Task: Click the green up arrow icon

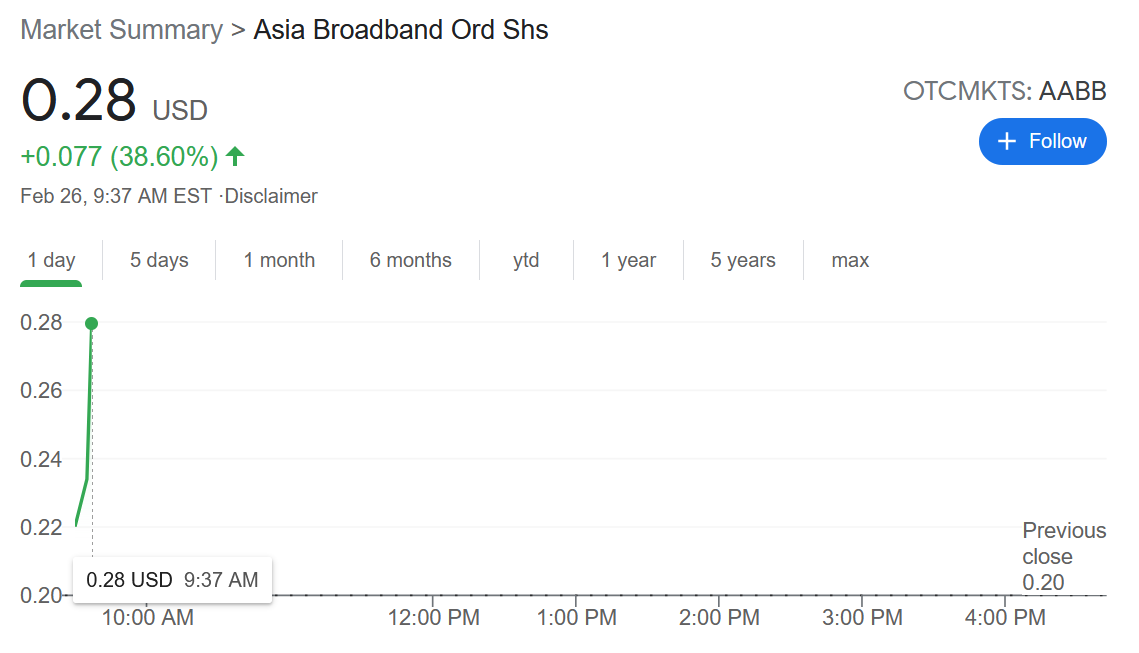Action: tap(235, 156)
